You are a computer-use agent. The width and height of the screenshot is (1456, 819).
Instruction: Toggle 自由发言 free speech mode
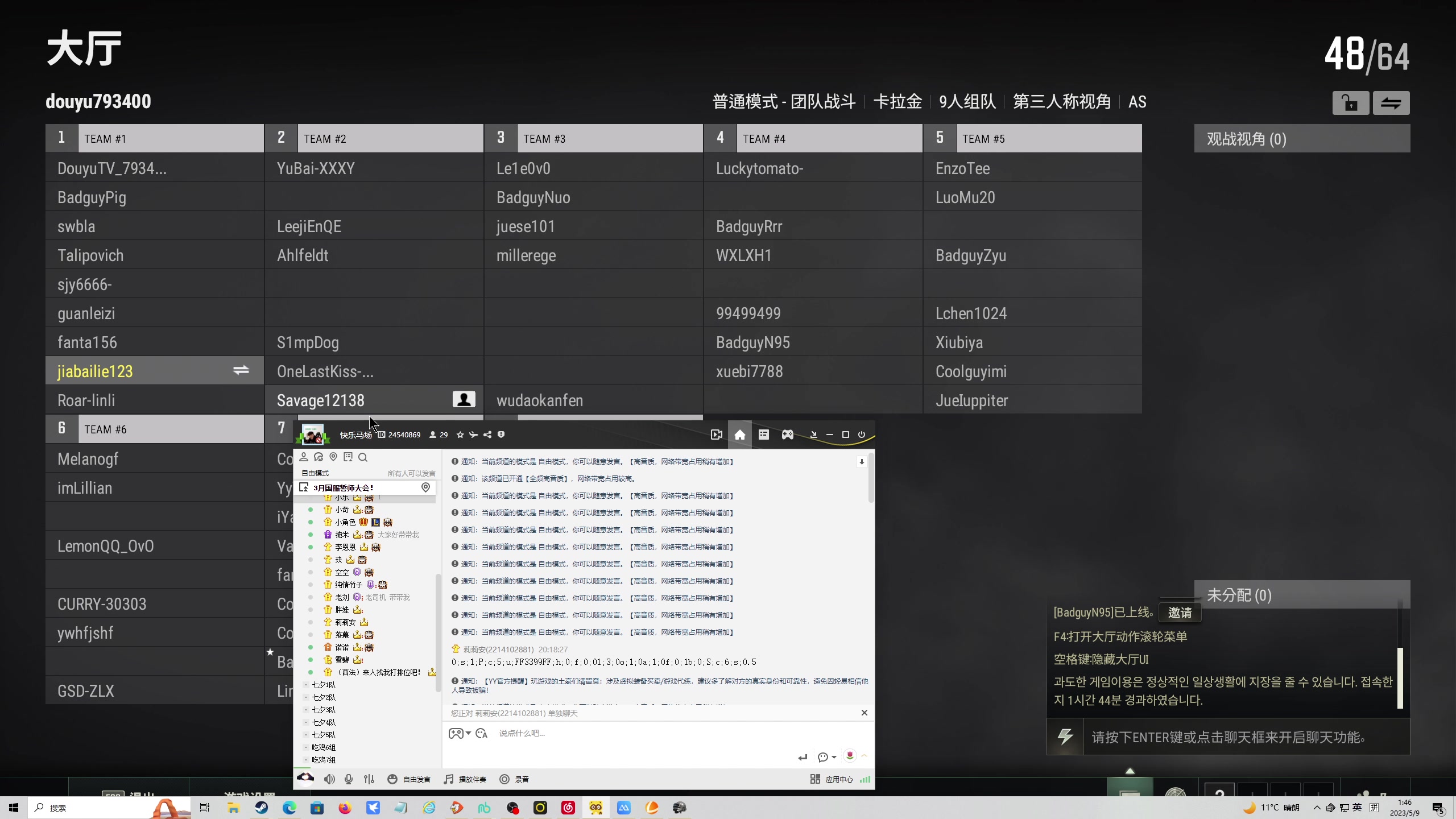409,779
